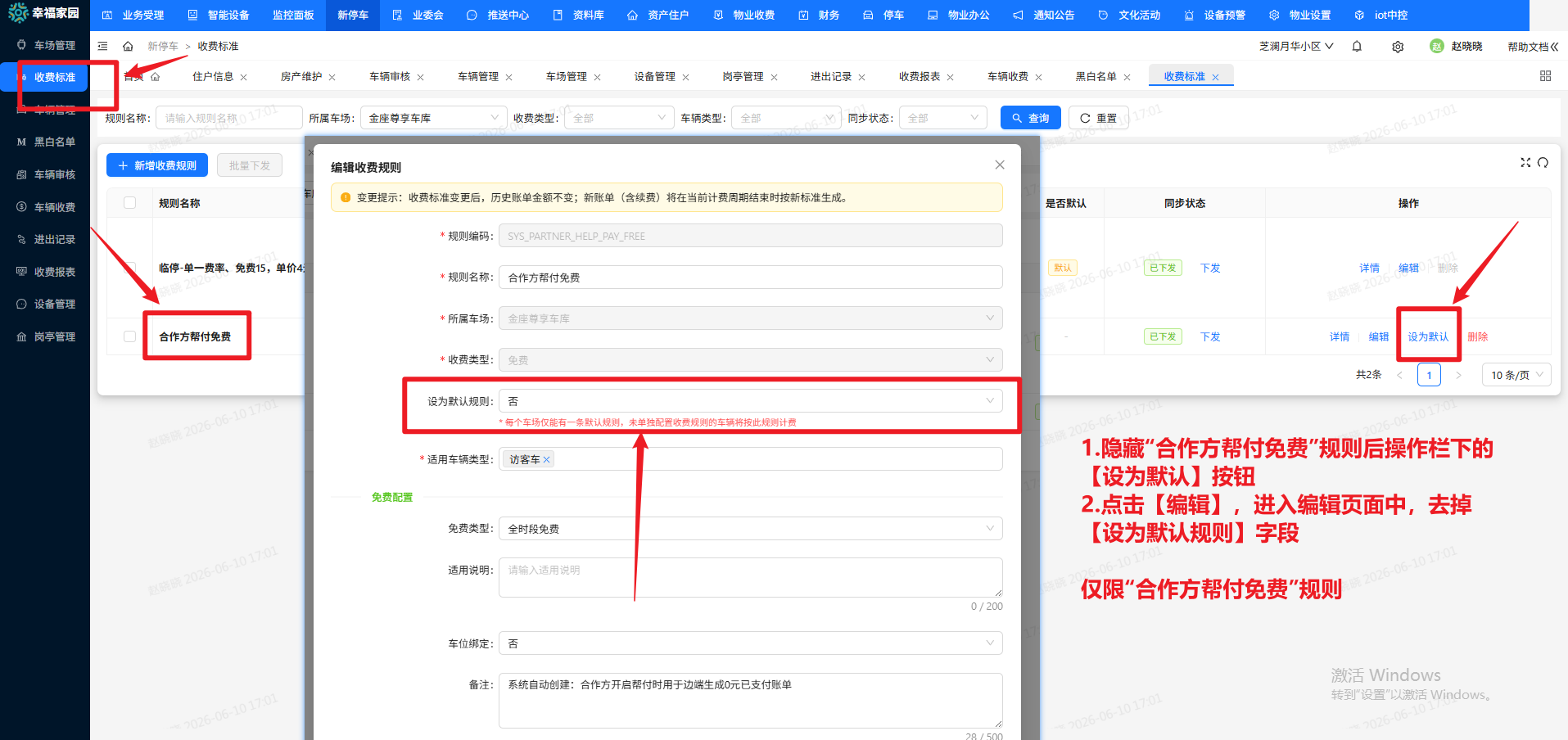Remove the 访客车 tag
This screenshot has height=740, width=1568.
point(547,460)
